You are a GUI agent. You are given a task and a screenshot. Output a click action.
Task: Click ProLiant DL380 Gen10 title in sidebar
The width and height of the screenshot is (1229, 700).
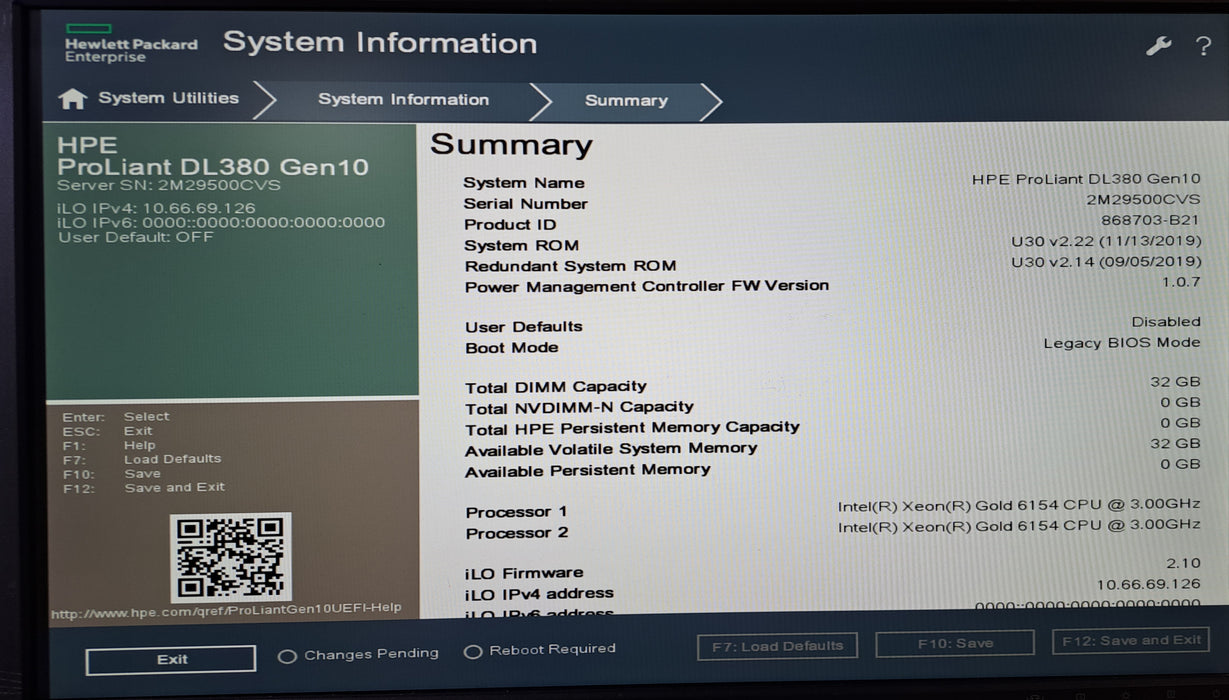213,167
